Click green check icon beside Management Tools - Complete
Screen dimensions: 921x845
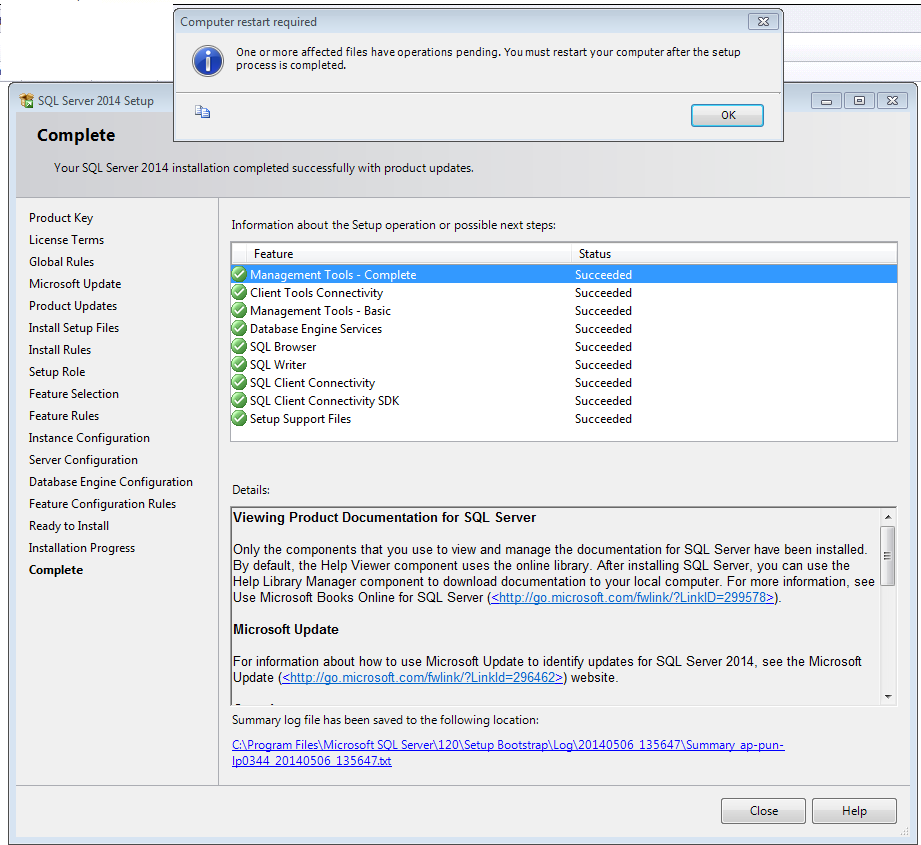click(238, 274)
